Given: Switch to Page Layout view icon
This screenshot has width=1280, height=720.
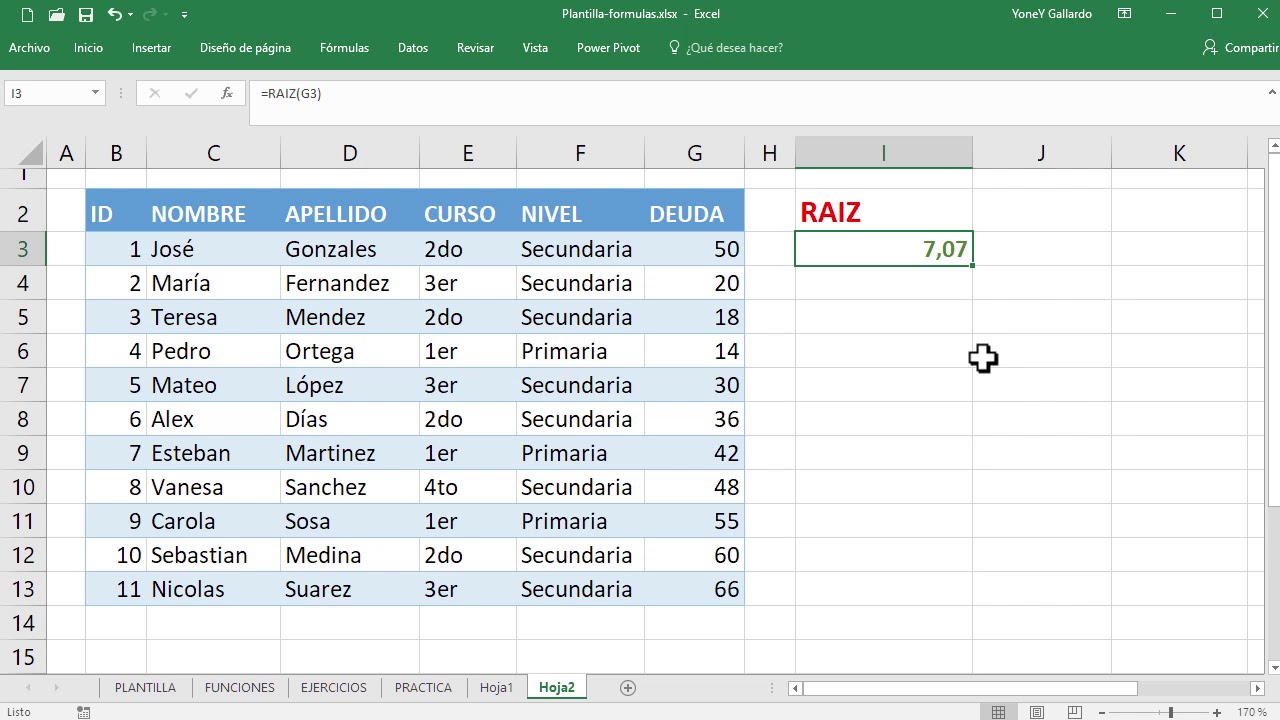Looking at the screenshot, I should click(1037, 712).
